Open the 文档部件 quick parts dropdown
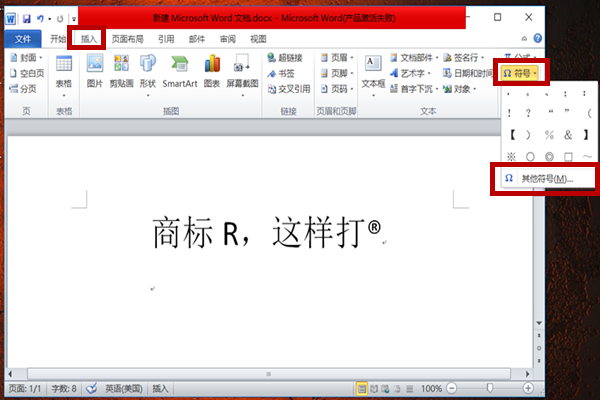The width and height of the screenshot is (600, 400). click(414, 57)
